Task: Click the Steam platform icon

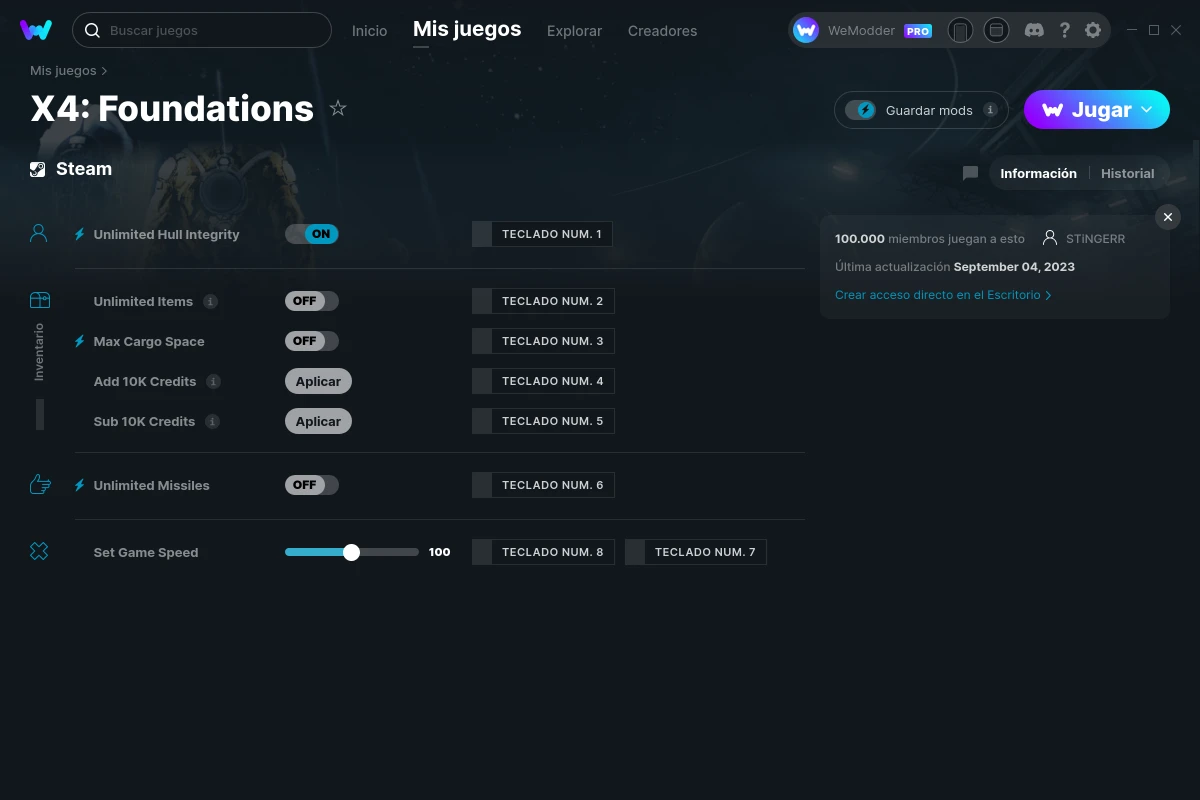Action: click(x=38, y=169)
